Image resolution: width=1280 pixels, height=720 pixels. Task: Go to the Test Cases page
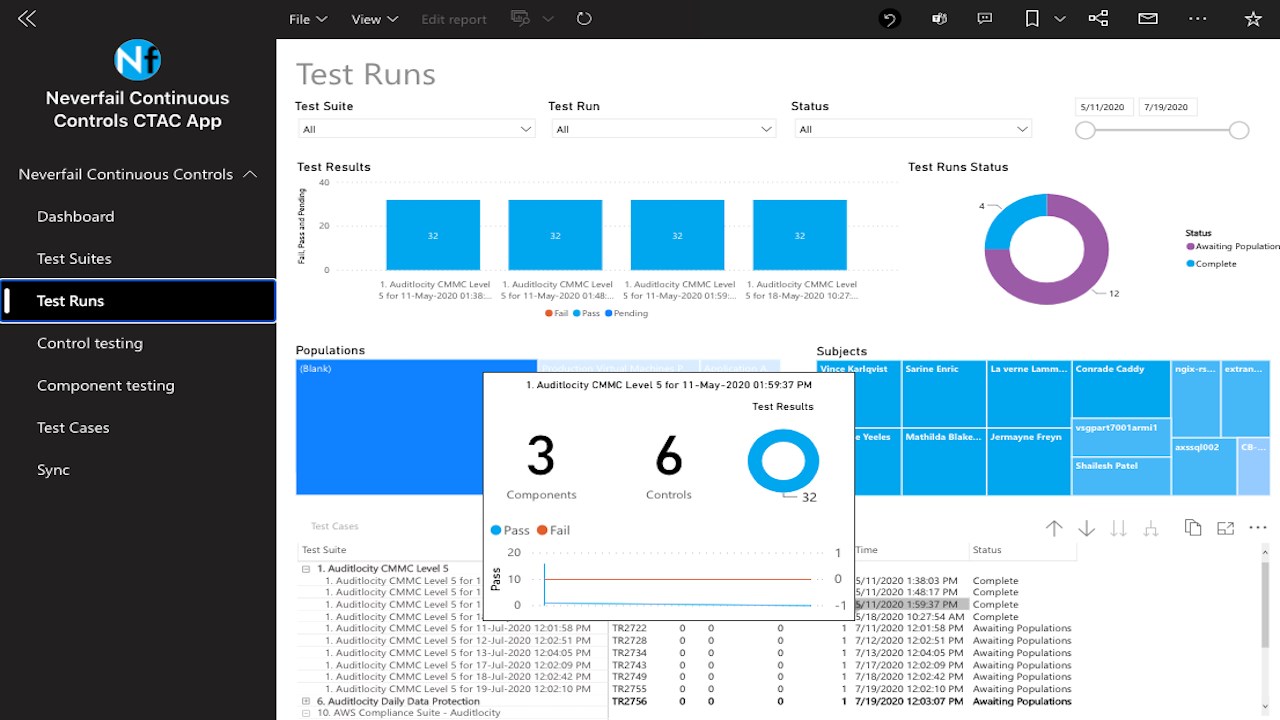click(x=73, y=427)
